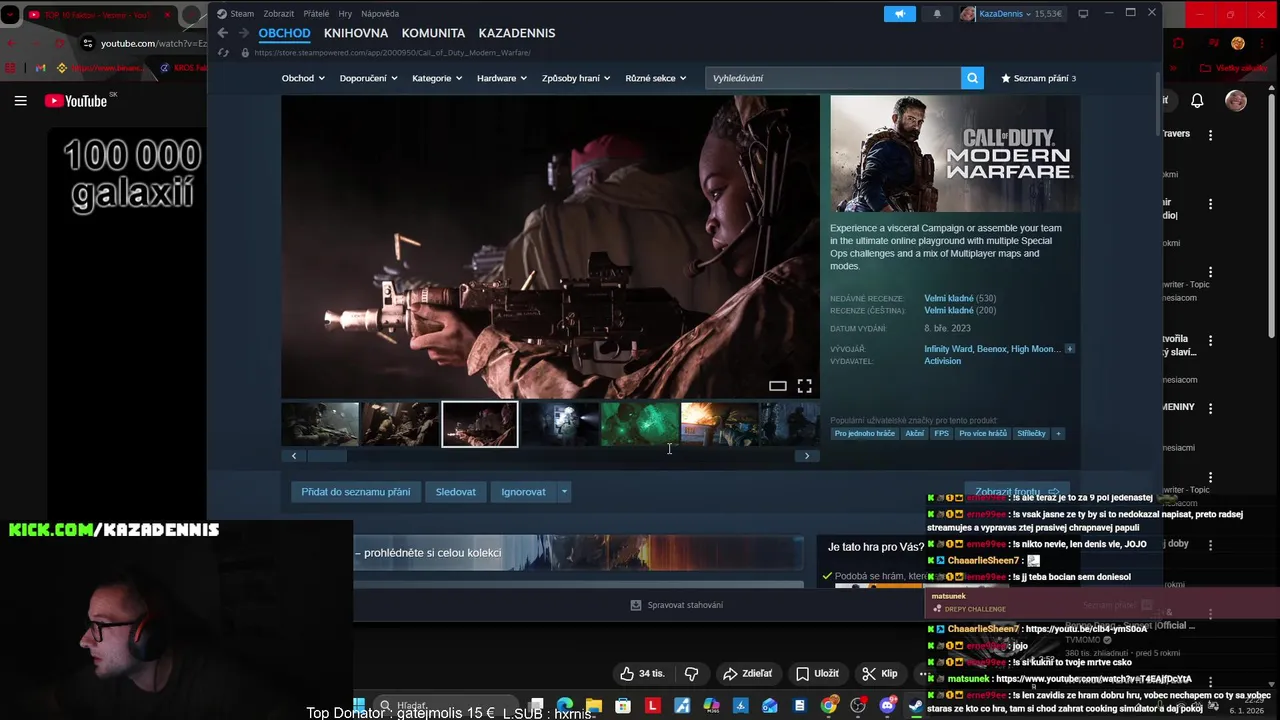Expand developer list with plus button
Viewport: 1280px width, 720px height.
tap(1069, 349)
